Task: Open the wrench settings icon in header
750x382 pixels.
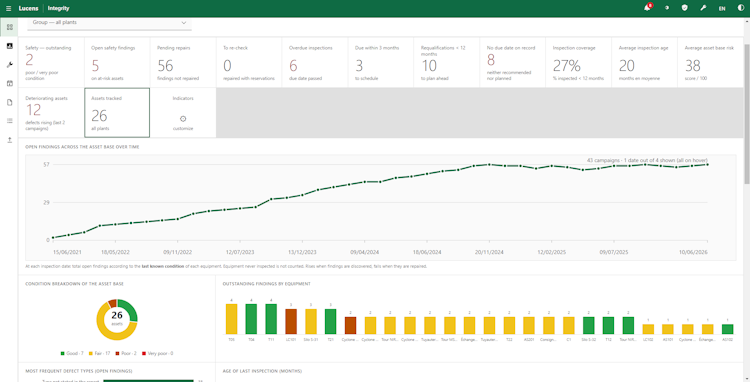Action: (703, 8)
